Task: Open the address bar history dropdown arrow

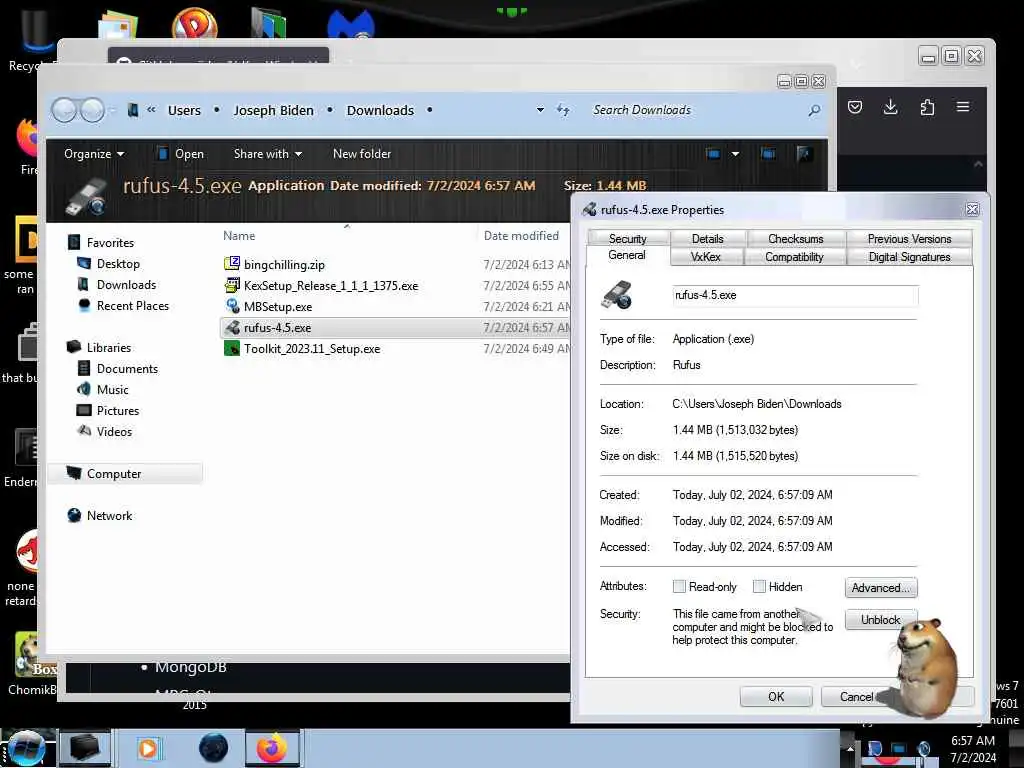Action: click(540, 110)
